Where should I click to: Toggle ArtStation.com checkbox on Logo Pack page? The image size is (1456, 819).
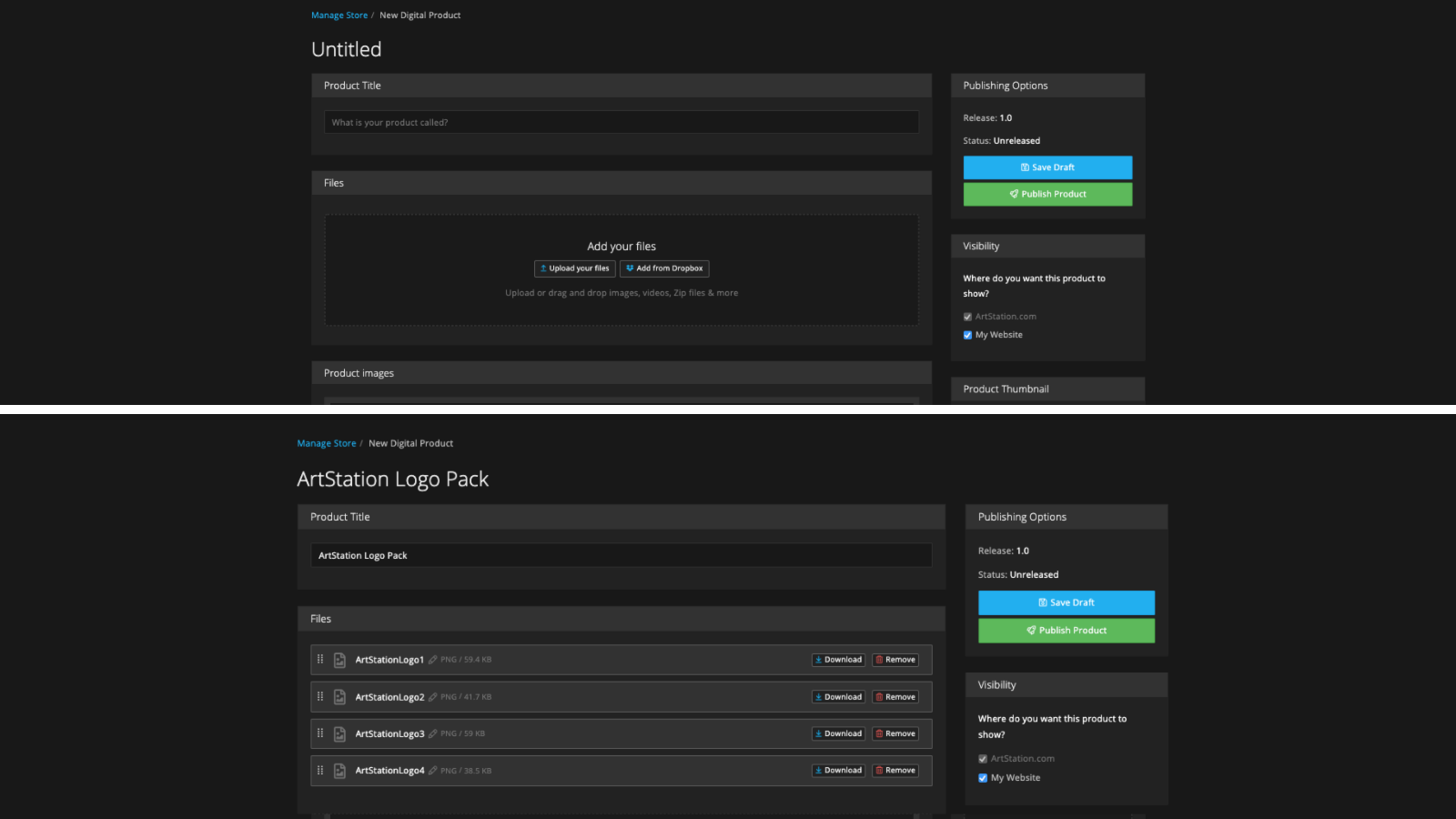[983, 759]
